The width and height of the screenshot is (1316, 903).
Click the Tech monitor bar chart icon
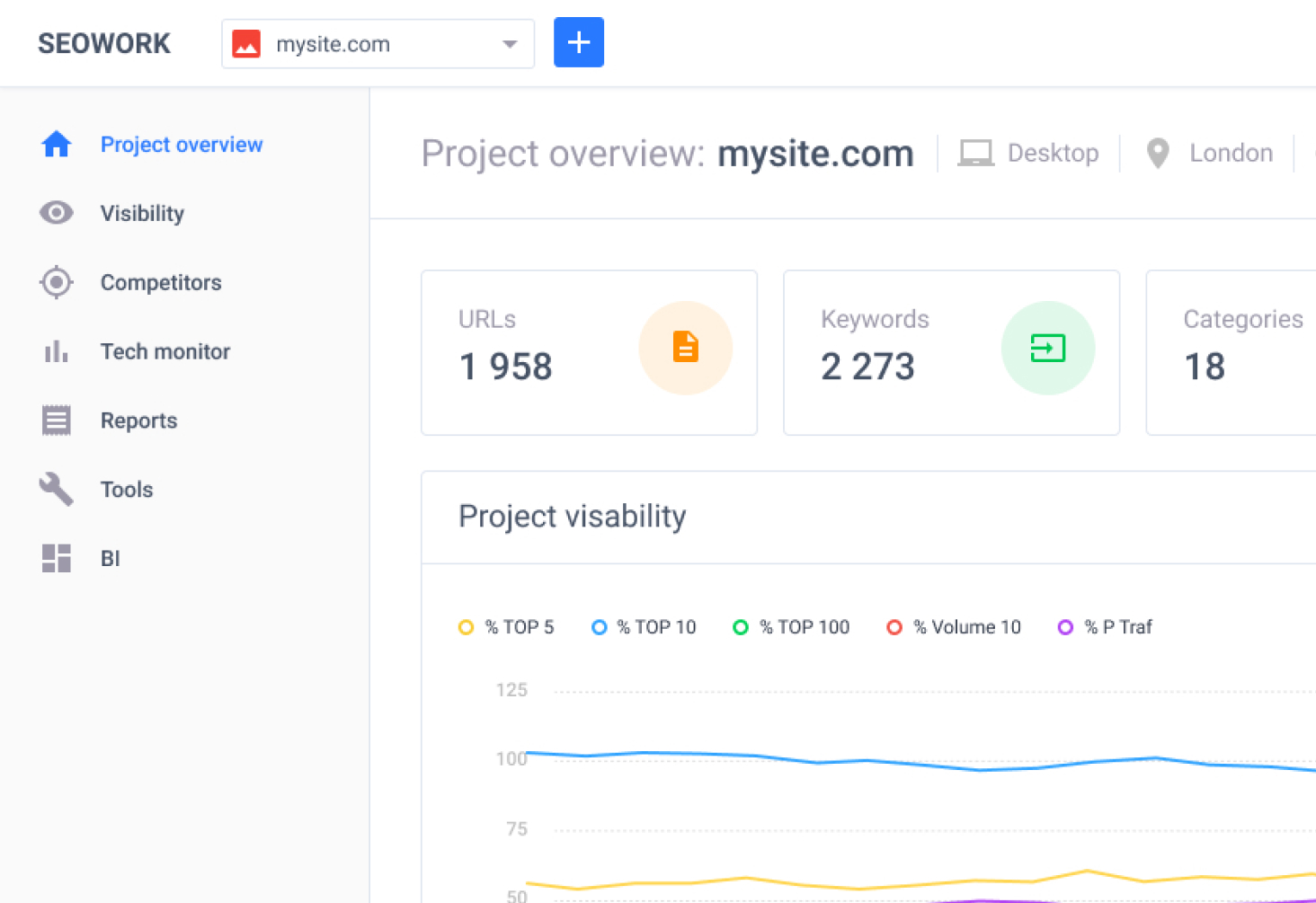pyautogui.click(x=56, y=351)
